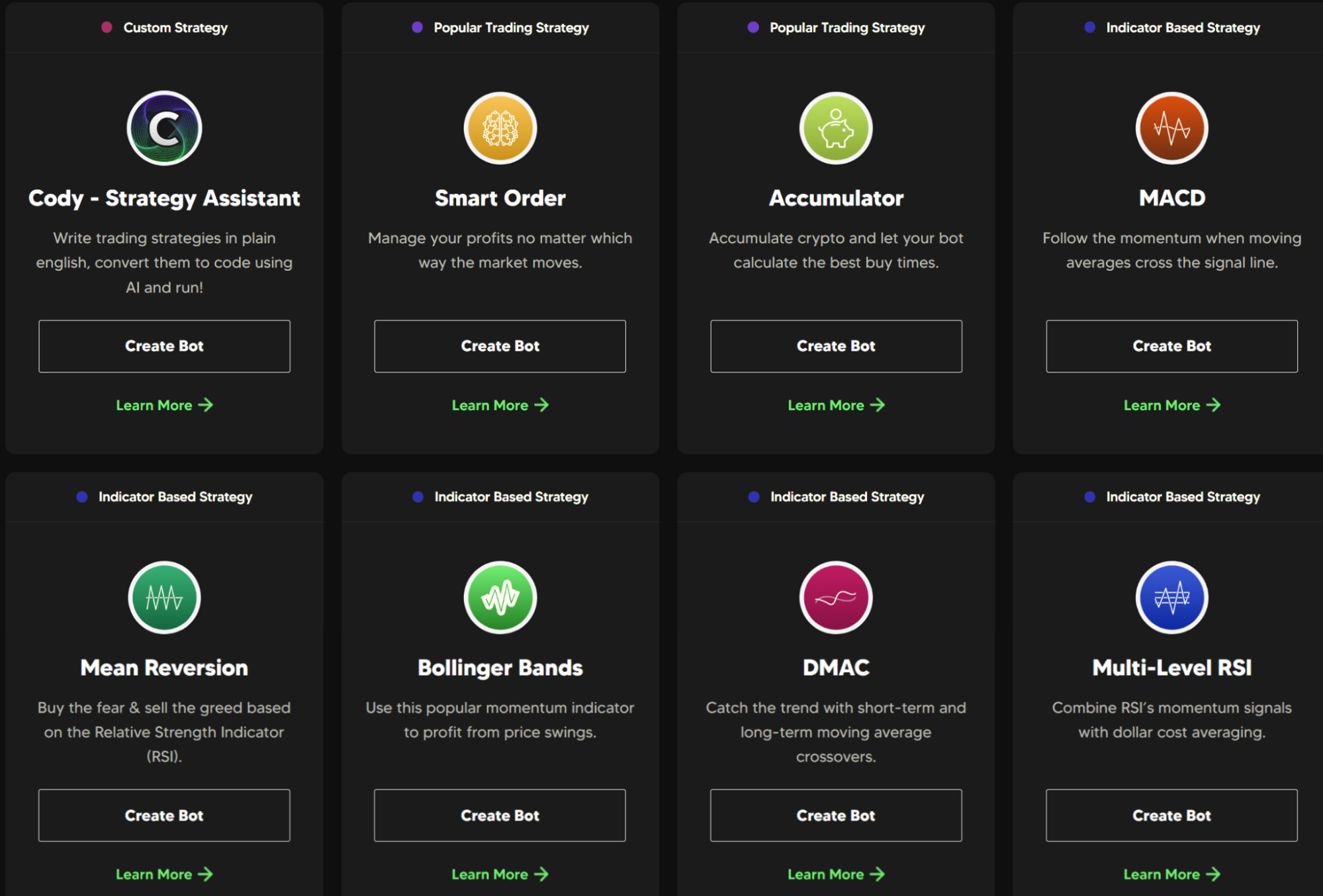
Task: Click description 'Catch the trend with short-term'
Action: [836, 732]
